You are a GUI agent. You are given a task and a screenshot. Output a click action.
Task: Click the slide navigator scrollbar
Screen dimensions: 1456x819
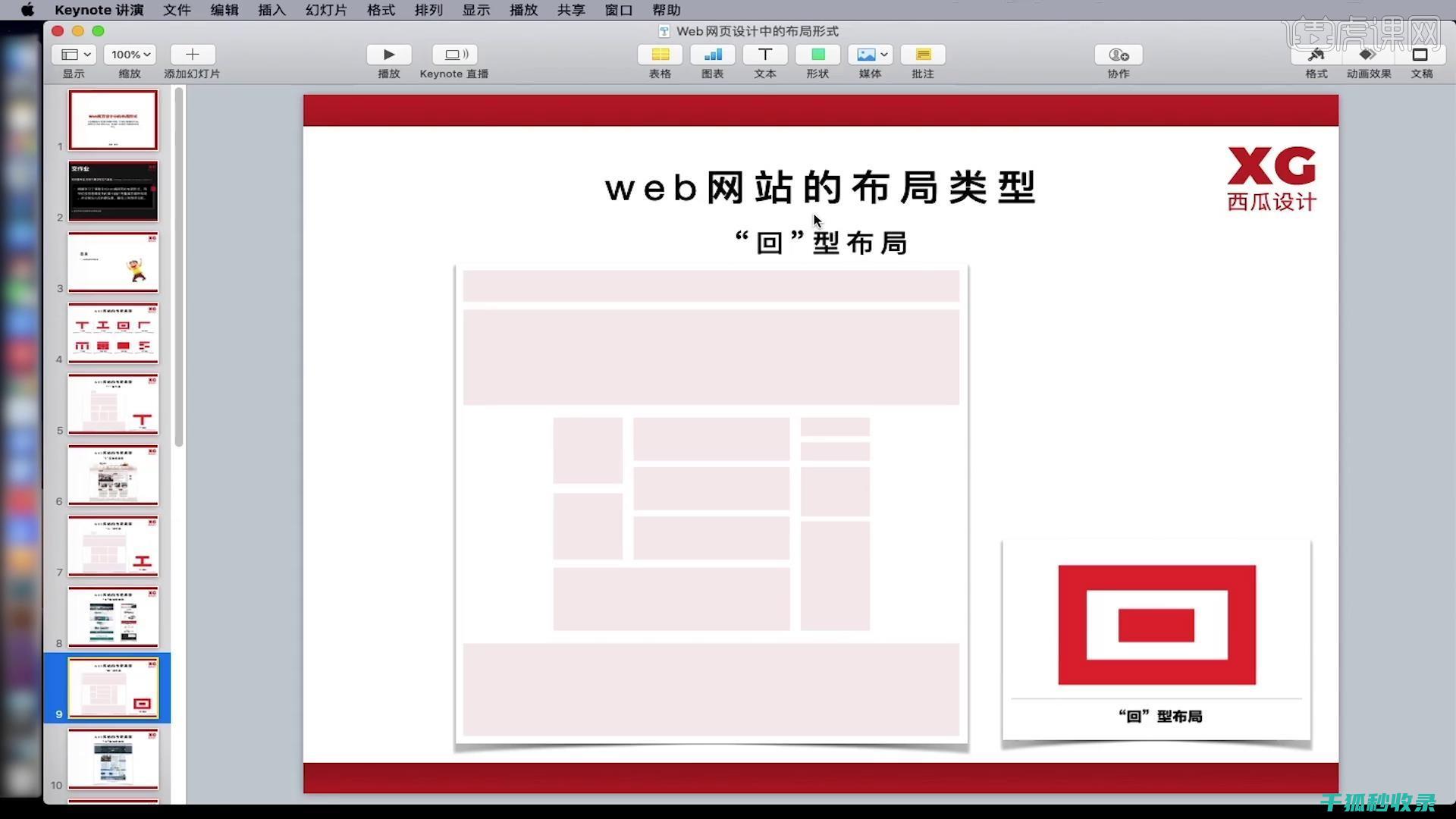click(x=179, y=267)
